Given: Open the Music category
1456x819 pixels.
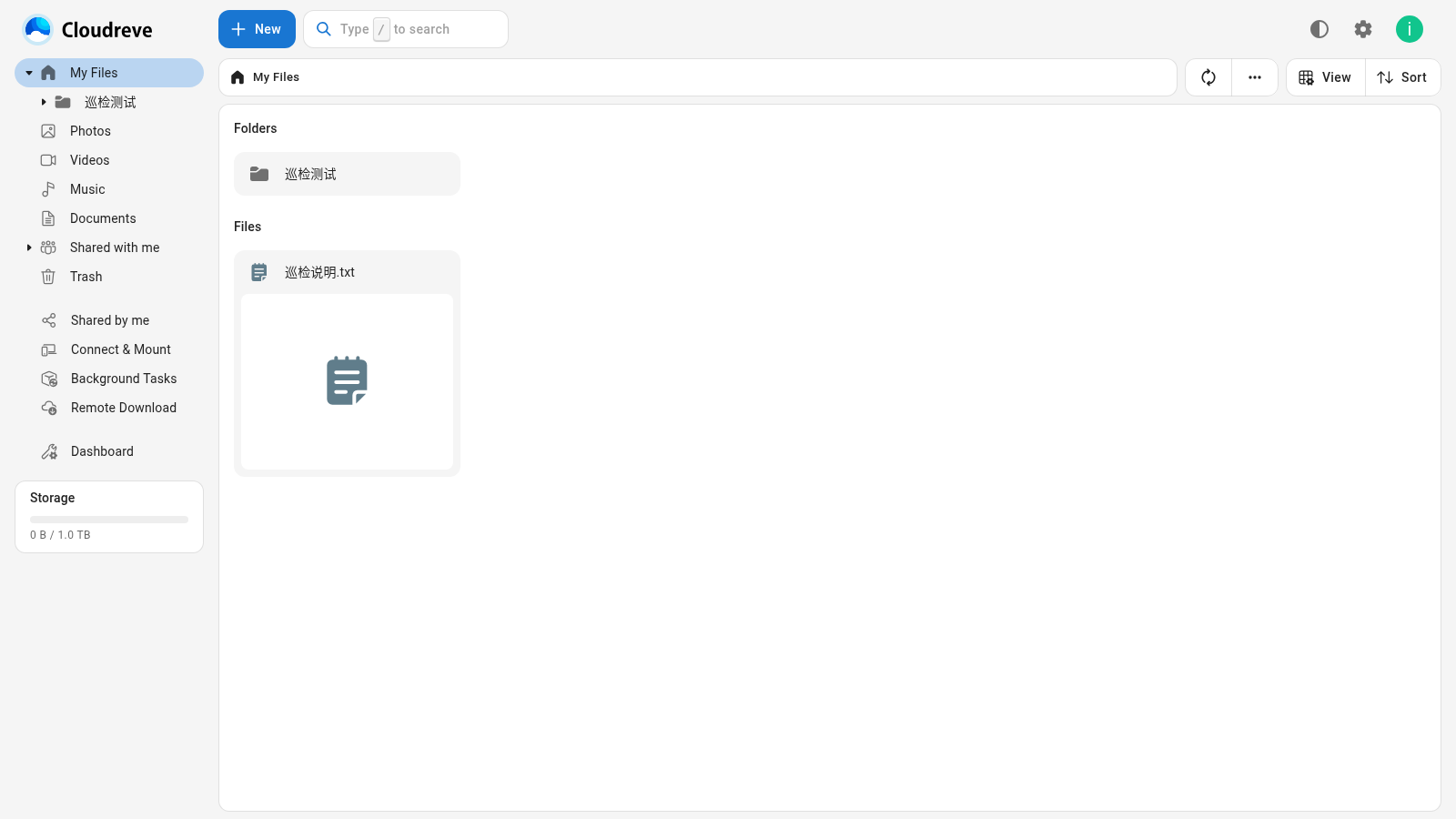Looking at the screenshot, I should click(x=109, y=189).
